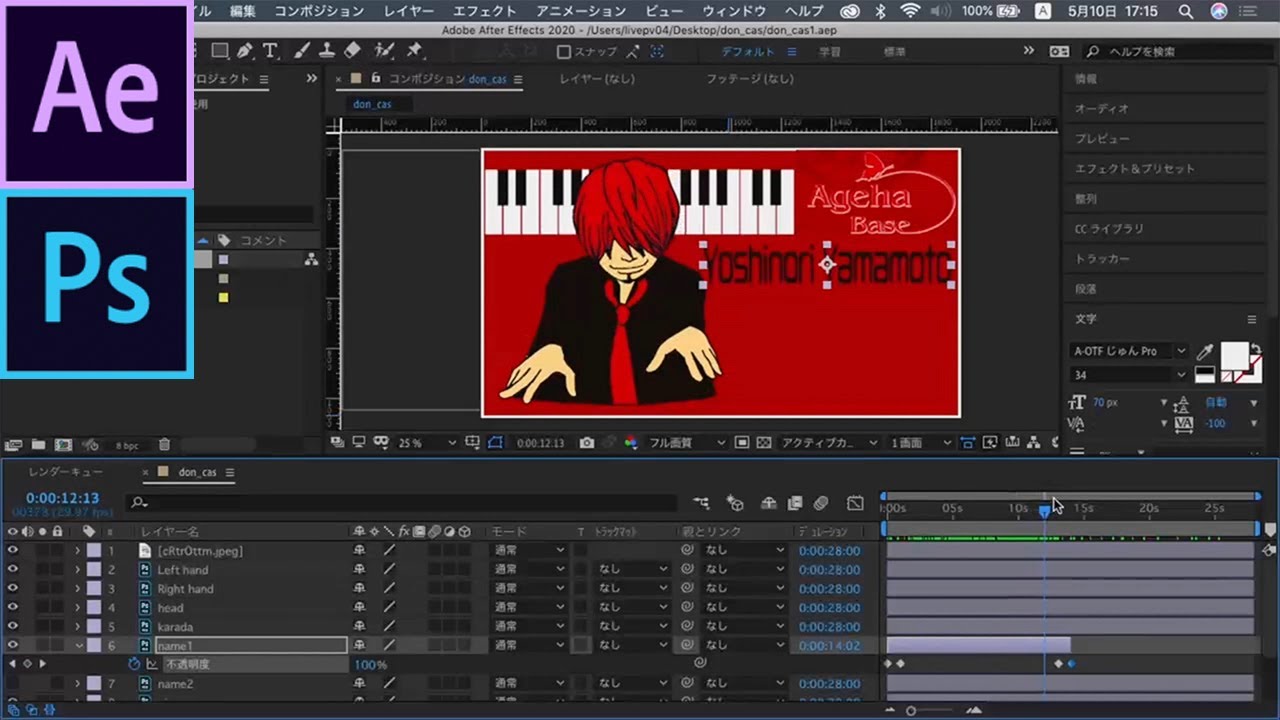The height and width of the screenshot is (720, 1280).
Task: Click the snapshot camera icon in viewer
Action: (587, 442)
